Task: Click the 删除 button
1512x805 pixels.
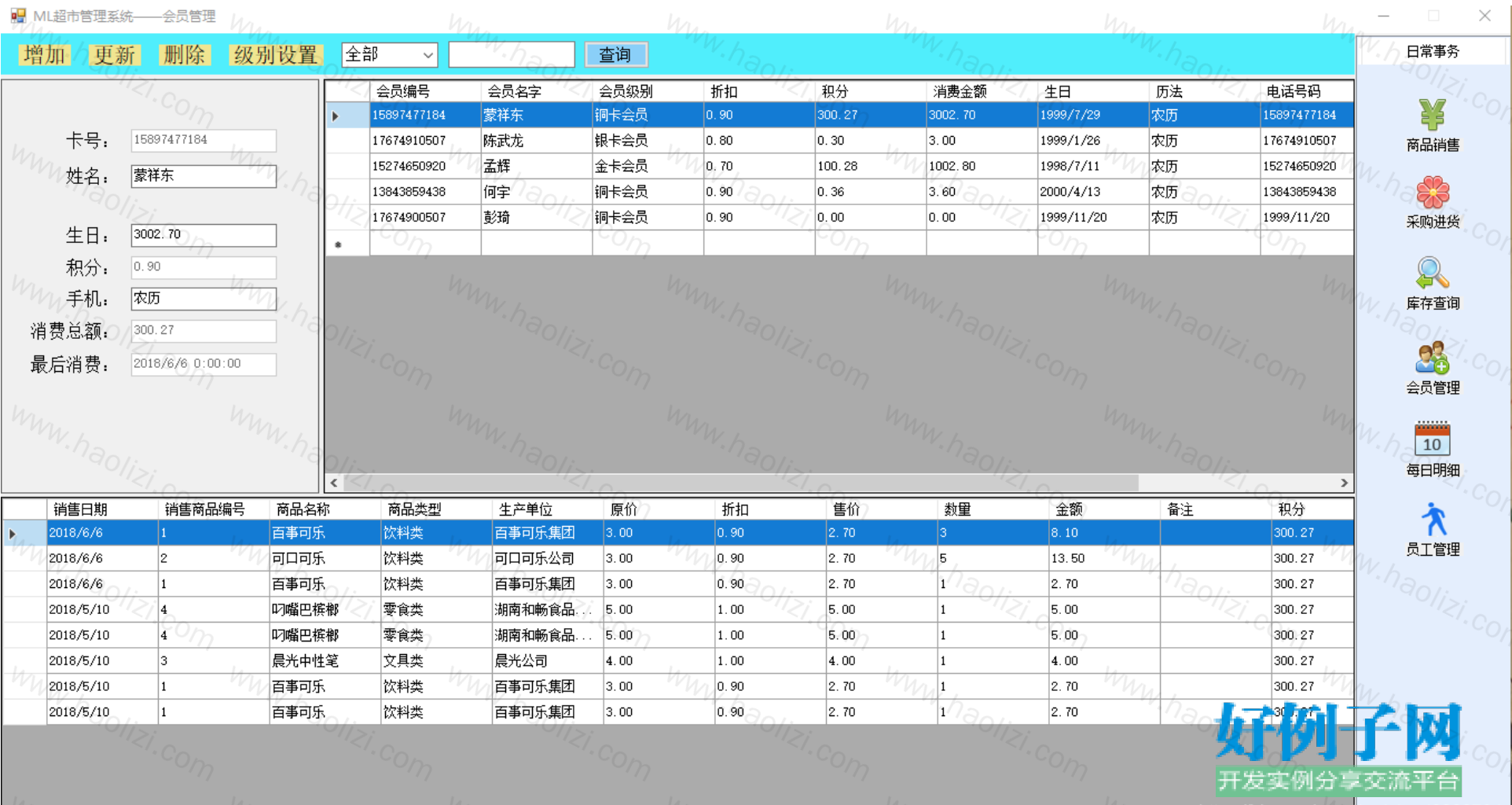Action: (x=185, y=55)
